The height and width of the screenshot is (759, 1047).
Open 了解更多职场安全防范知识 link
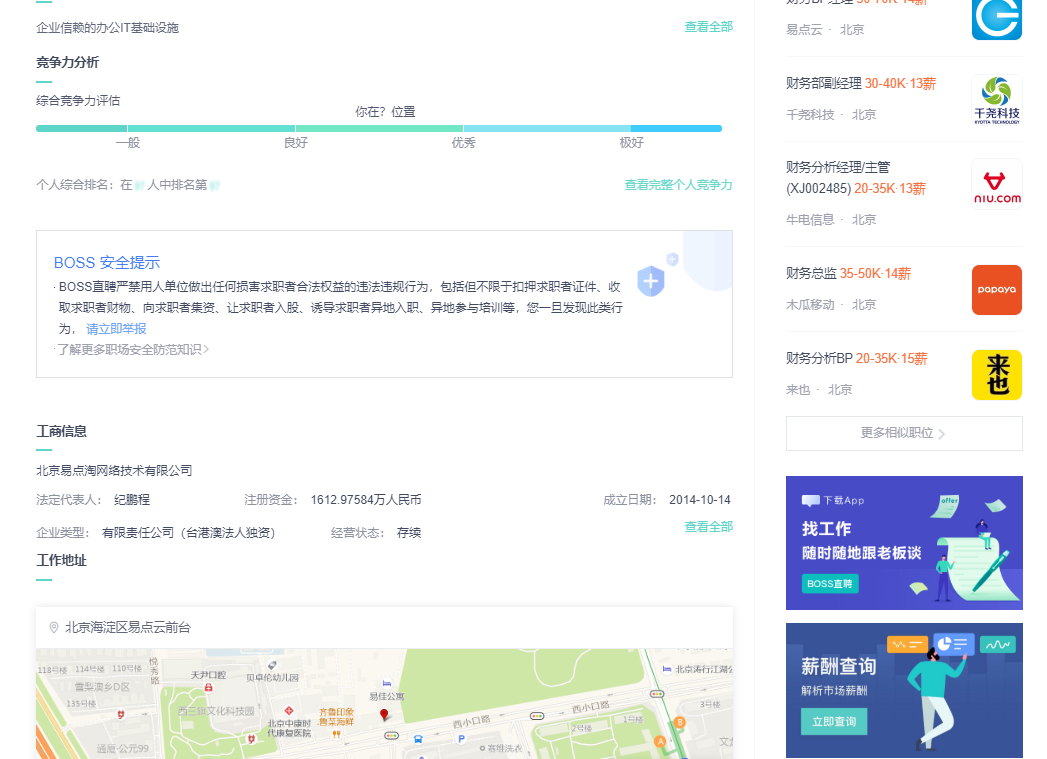click(x=133, y=350)
